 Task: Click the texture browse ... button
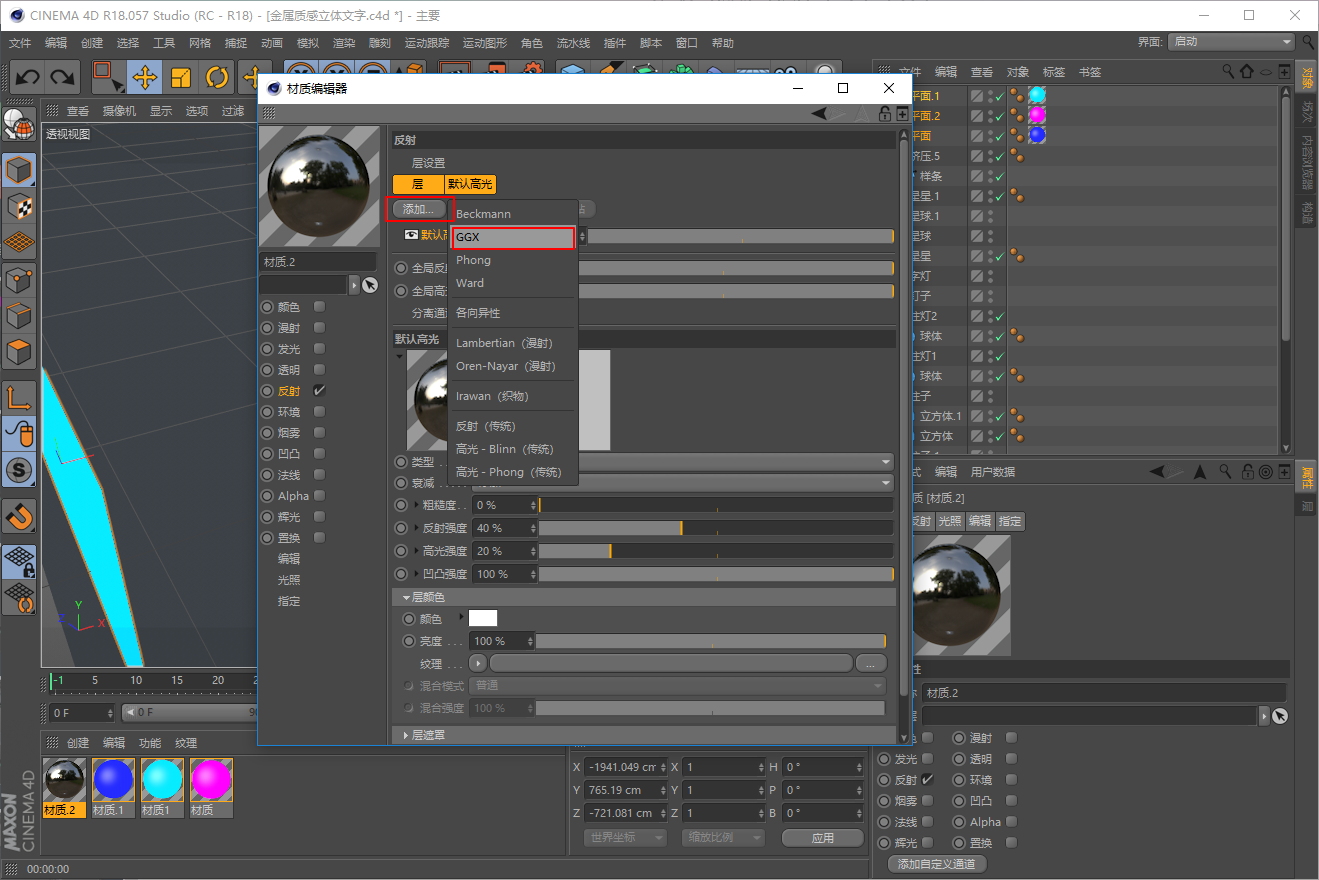coord(871,664)
